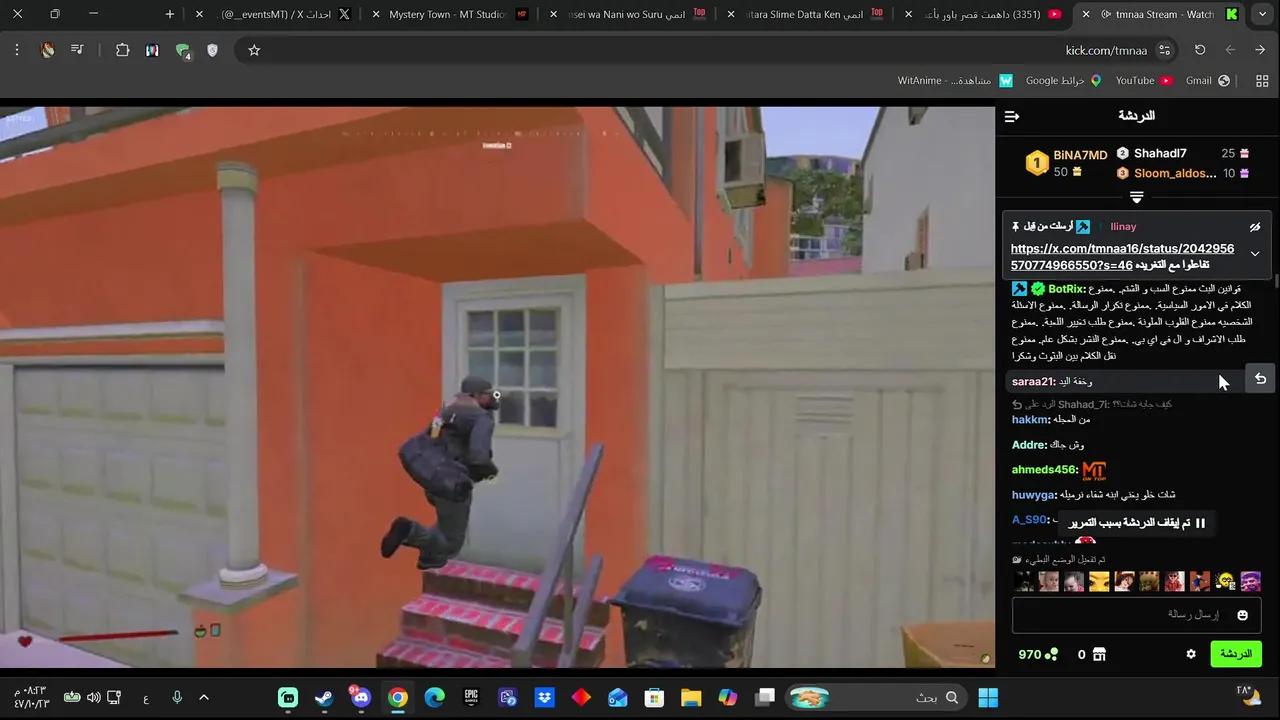1280x720 pixels.
Task: Open the extensions puzzle icon
Action: (x=122, y=50)
